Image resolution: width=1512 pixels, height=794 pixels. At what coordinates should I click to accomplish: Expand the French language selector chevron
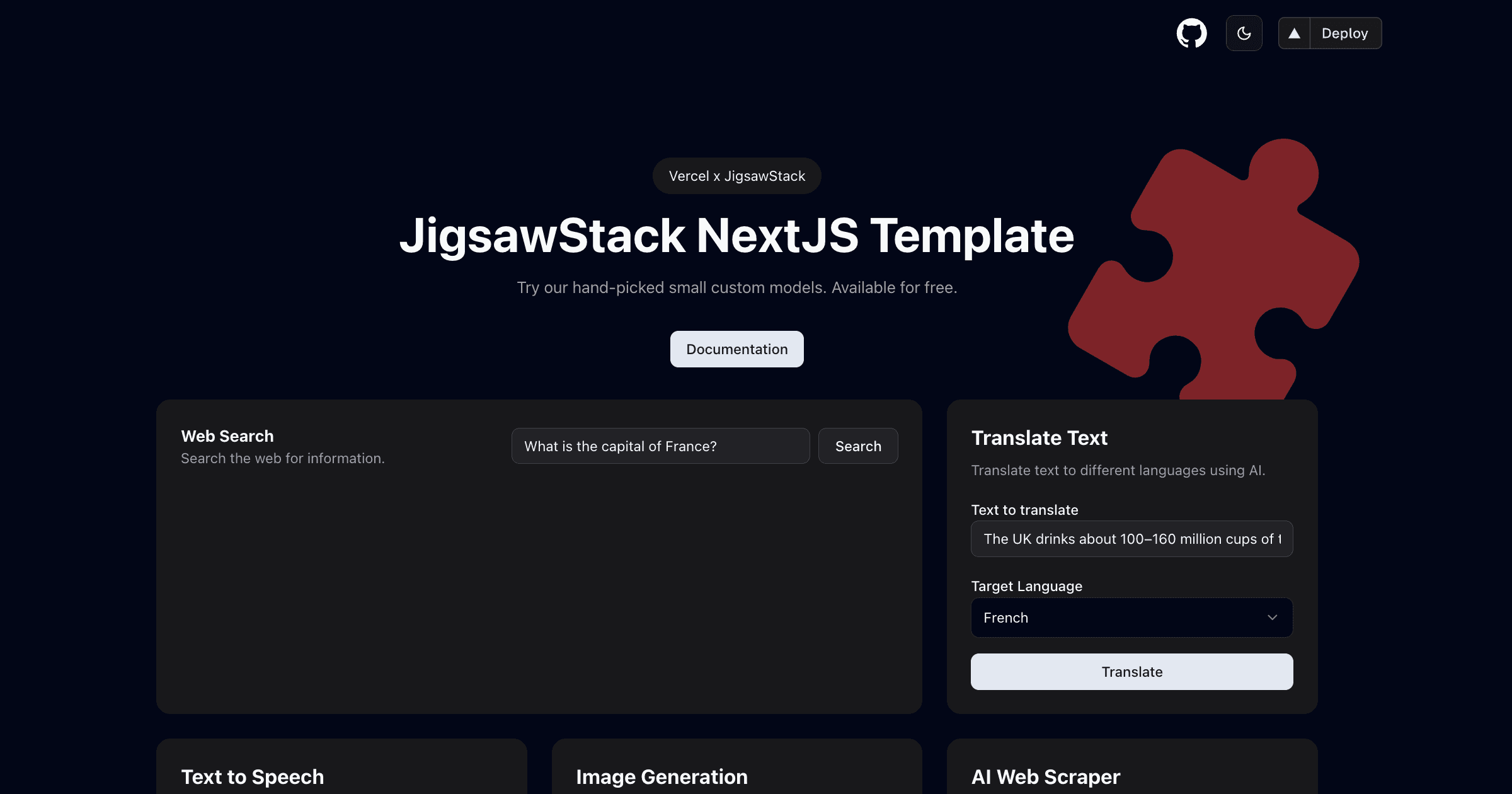click(x=1271, y=618)
